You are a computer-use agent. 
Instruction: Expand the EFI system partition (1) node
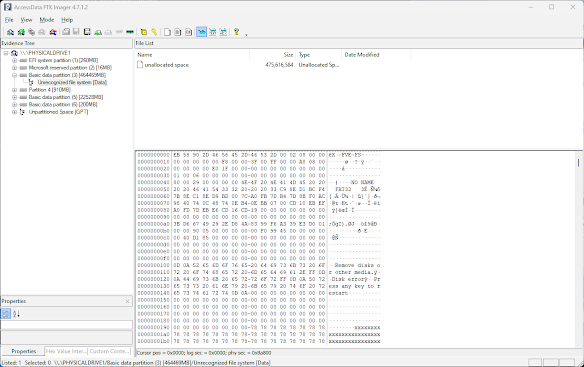(14, 60)
